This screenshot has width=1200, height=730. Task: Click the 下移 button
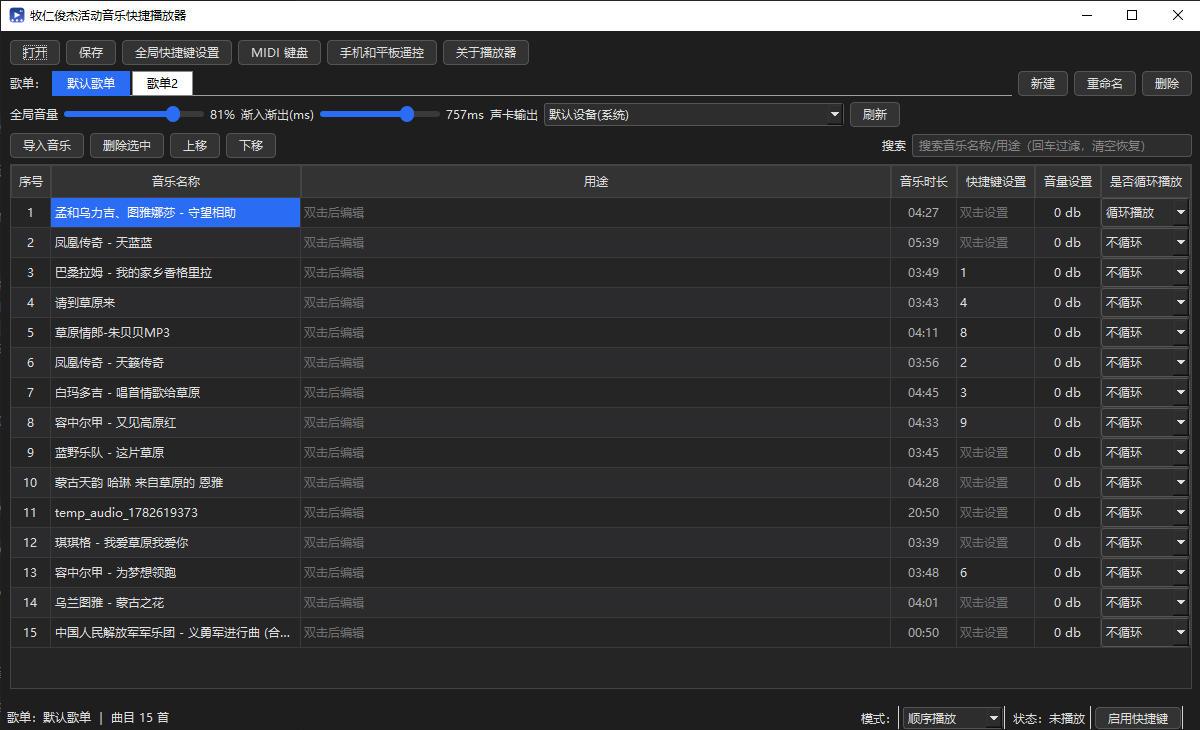[251, 145]
